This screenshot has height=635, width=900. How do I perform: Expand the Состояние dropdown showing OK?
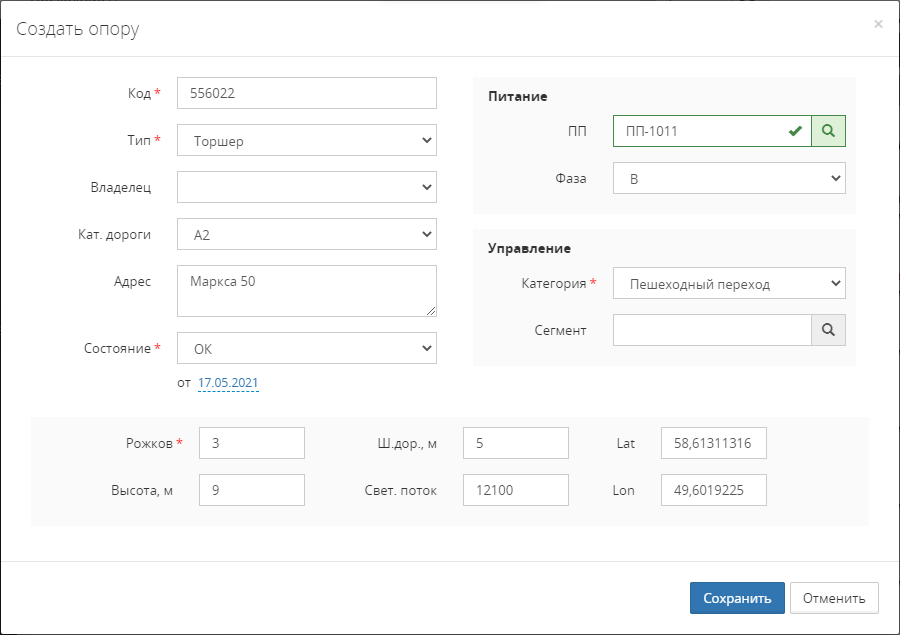306,348
